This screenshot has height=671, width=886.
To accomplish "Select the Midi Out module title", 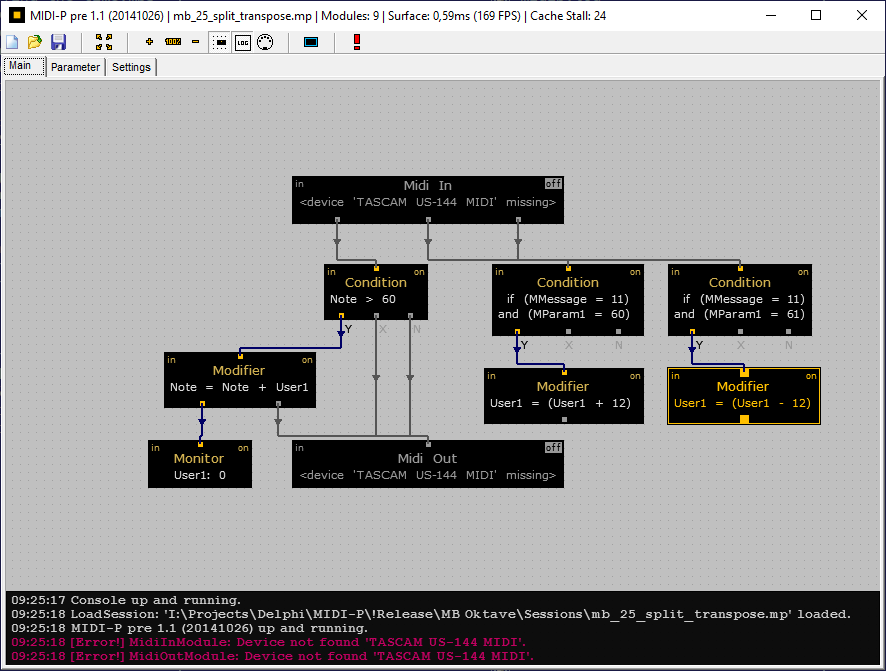I will pyautogui.click(x=428, y=459).
